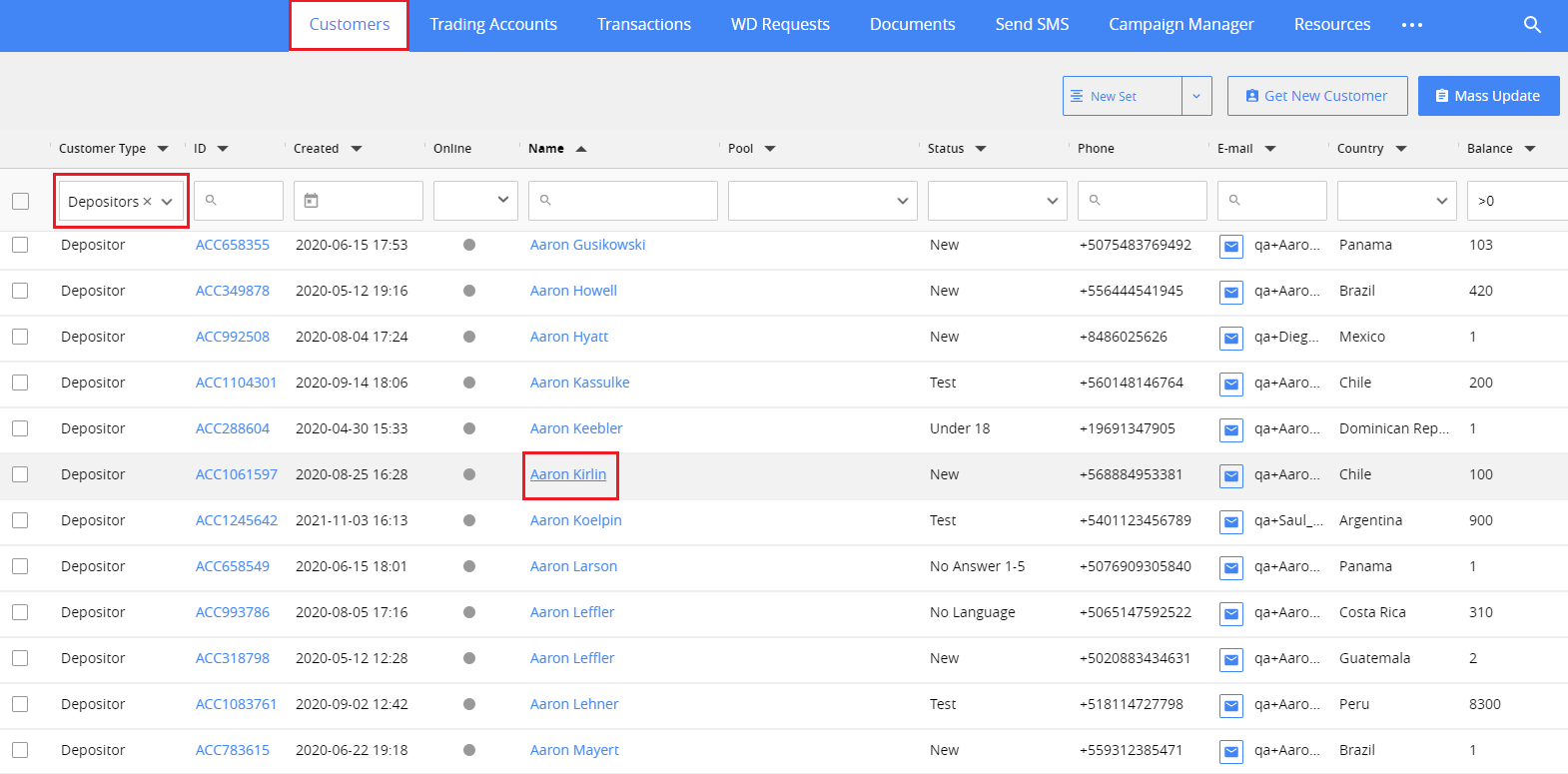Open the more options ellipsis menu

point(1412,25)
